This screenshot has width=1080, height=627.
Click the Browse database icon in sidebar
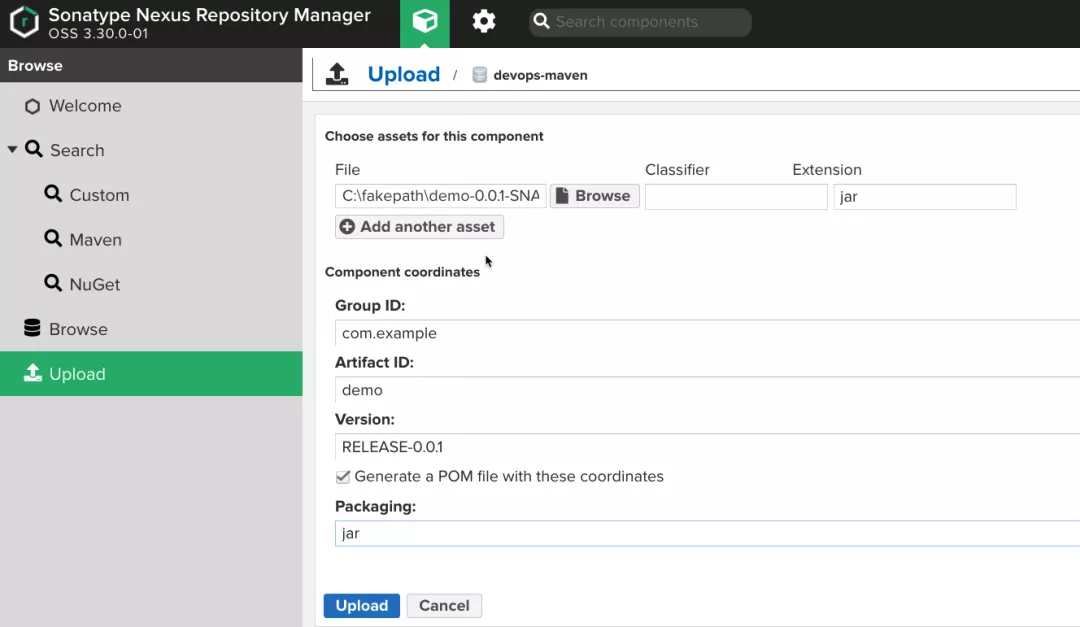[32, 328]
